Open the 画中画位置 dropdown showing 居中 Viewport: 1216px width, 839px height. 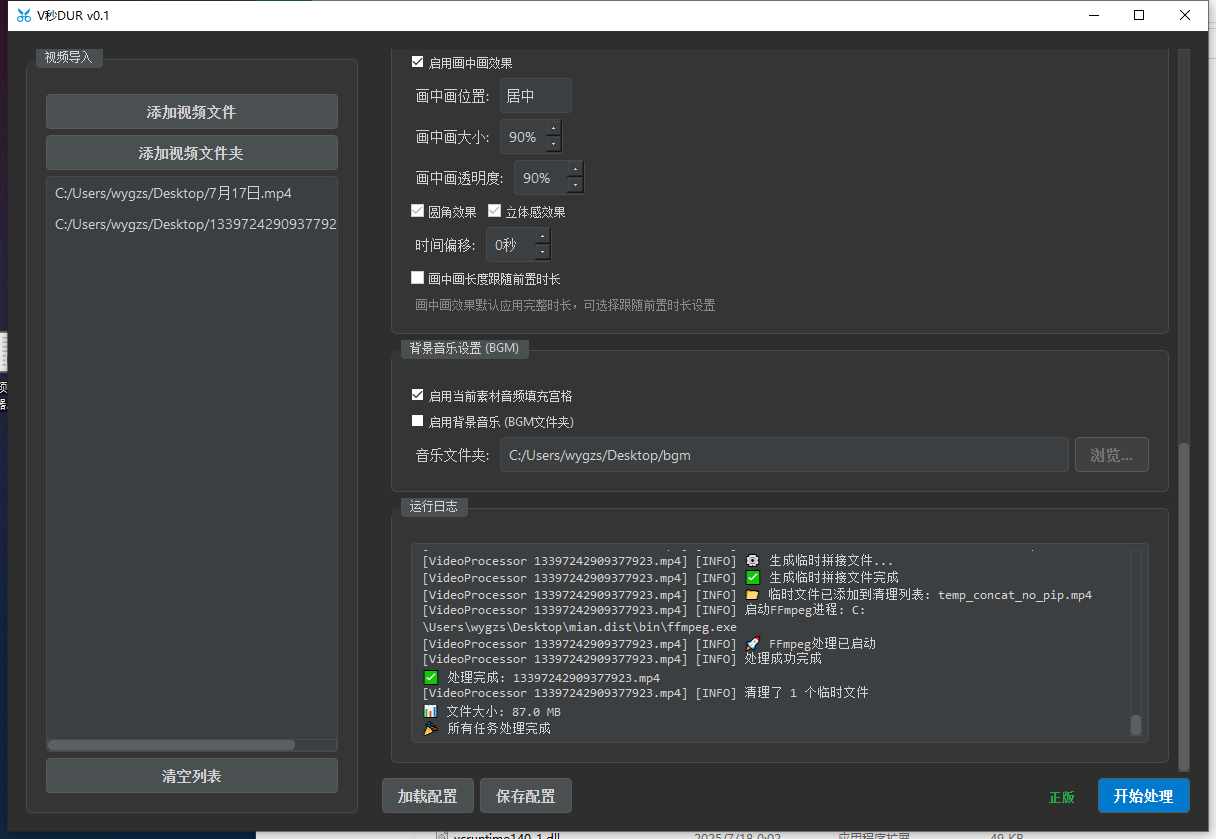(536, 96)
